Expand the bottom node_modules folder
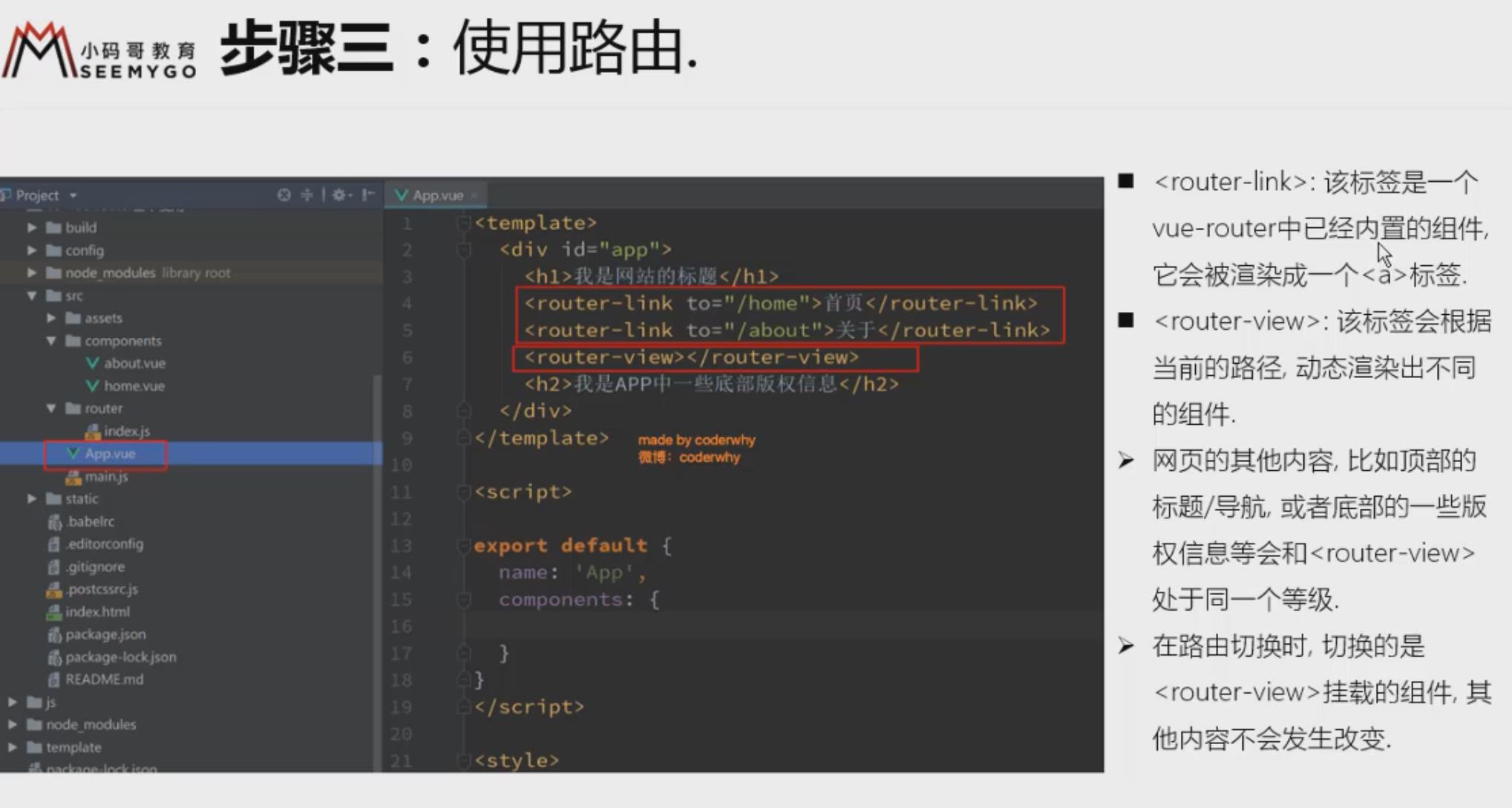This screenshot has width=1512, height=808. pos(13,724)
